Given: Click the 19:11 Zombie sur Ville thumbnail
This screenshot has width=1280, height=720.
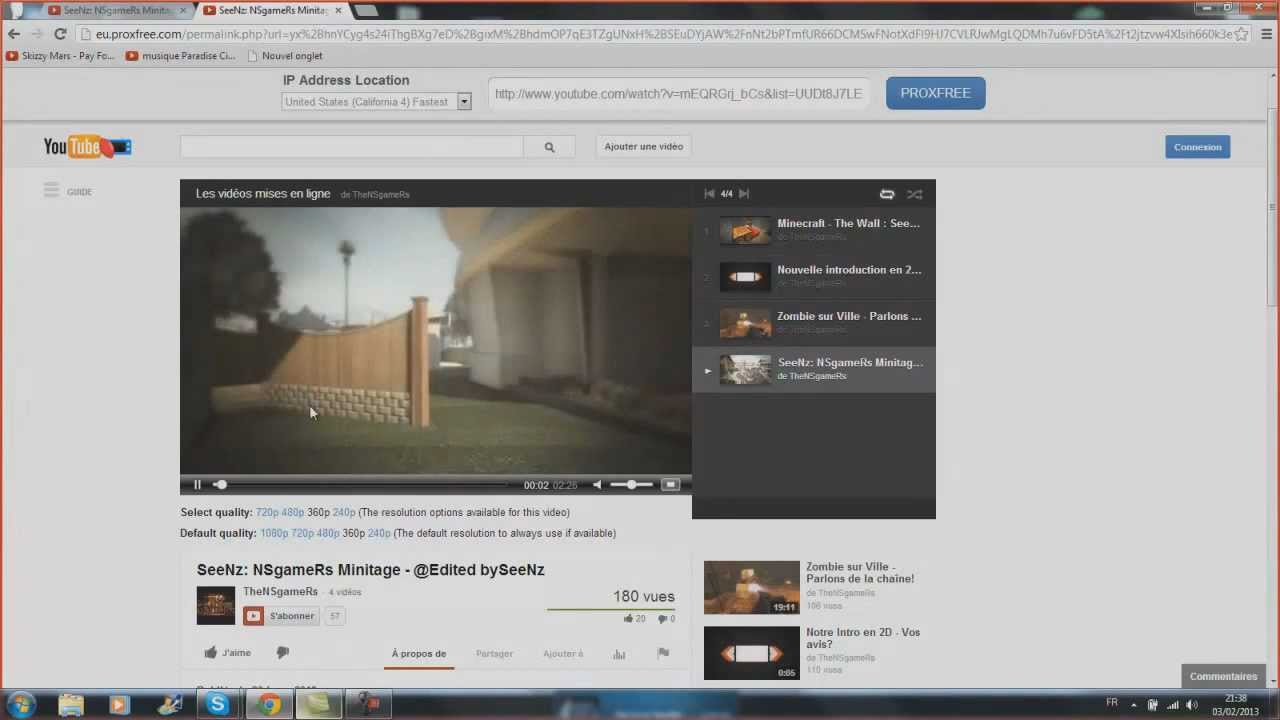Looking at the screenshot, I should click(x=752, y=587).
